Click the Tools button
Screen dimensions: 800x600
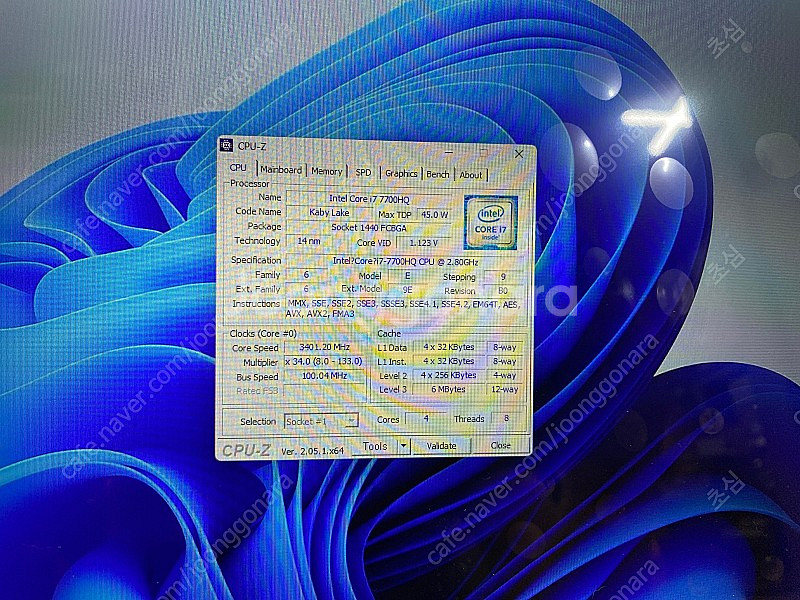(x=375, y=446)
